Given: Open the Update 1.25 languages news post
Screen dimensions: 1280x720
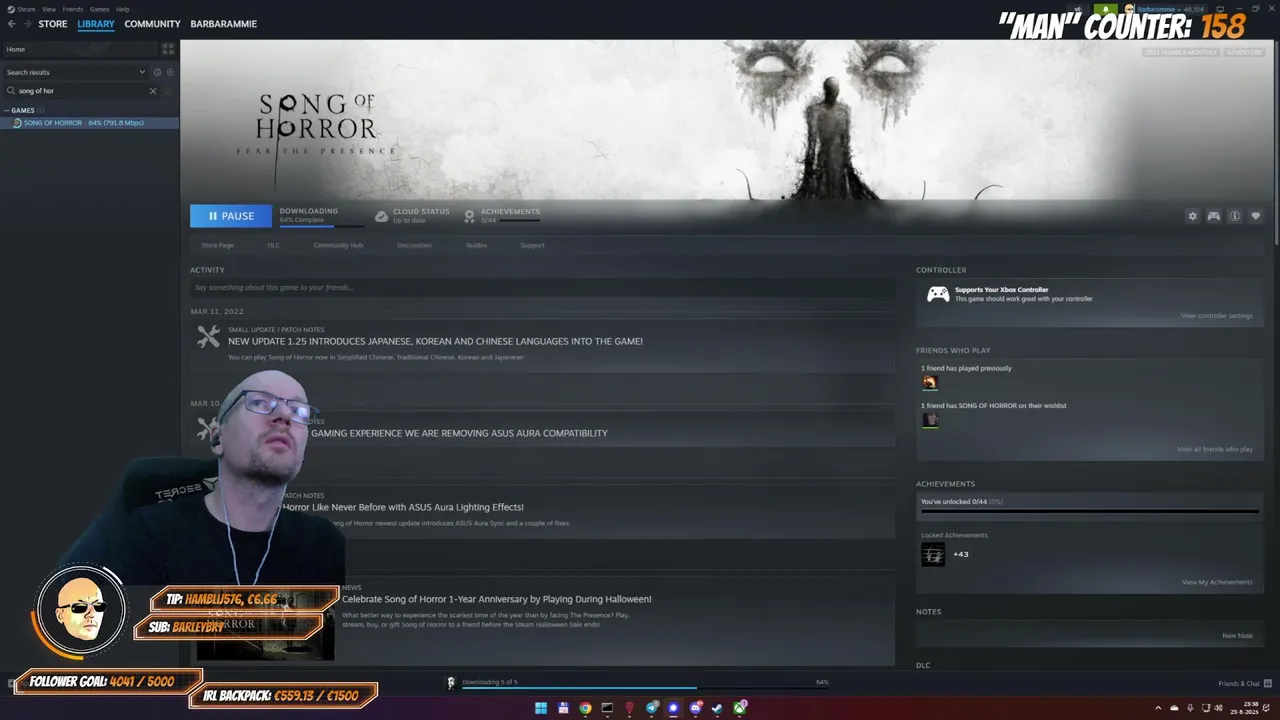Looking at the screenshot, I should pos(435,341).
